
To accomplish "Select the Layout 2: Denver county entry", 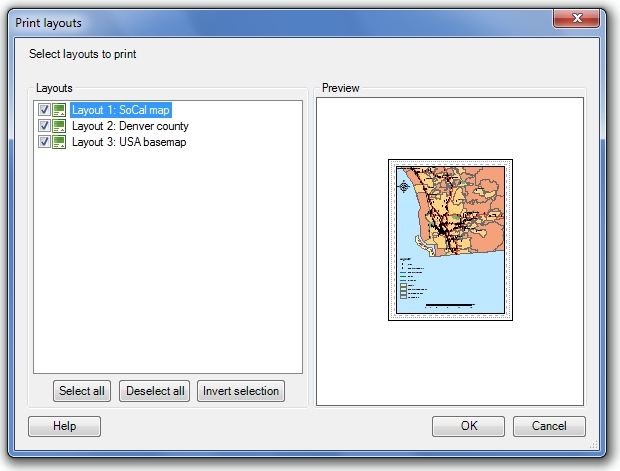I will coord(130,126).
